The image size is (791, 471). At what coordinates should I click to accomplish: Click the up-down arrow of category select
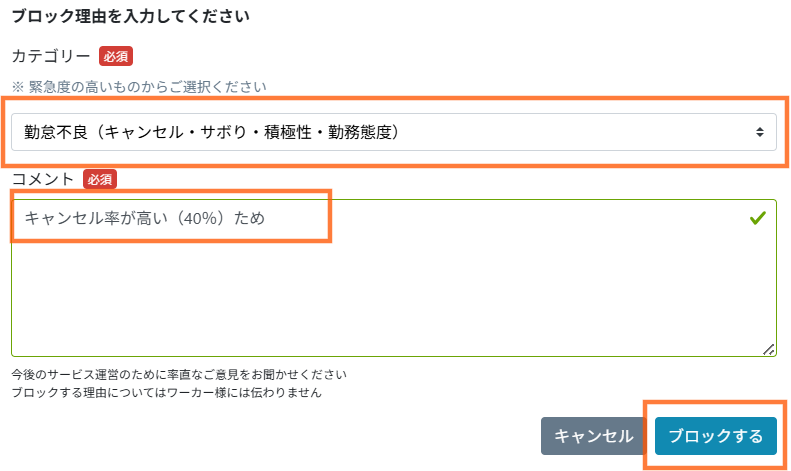tap(760, 131)
